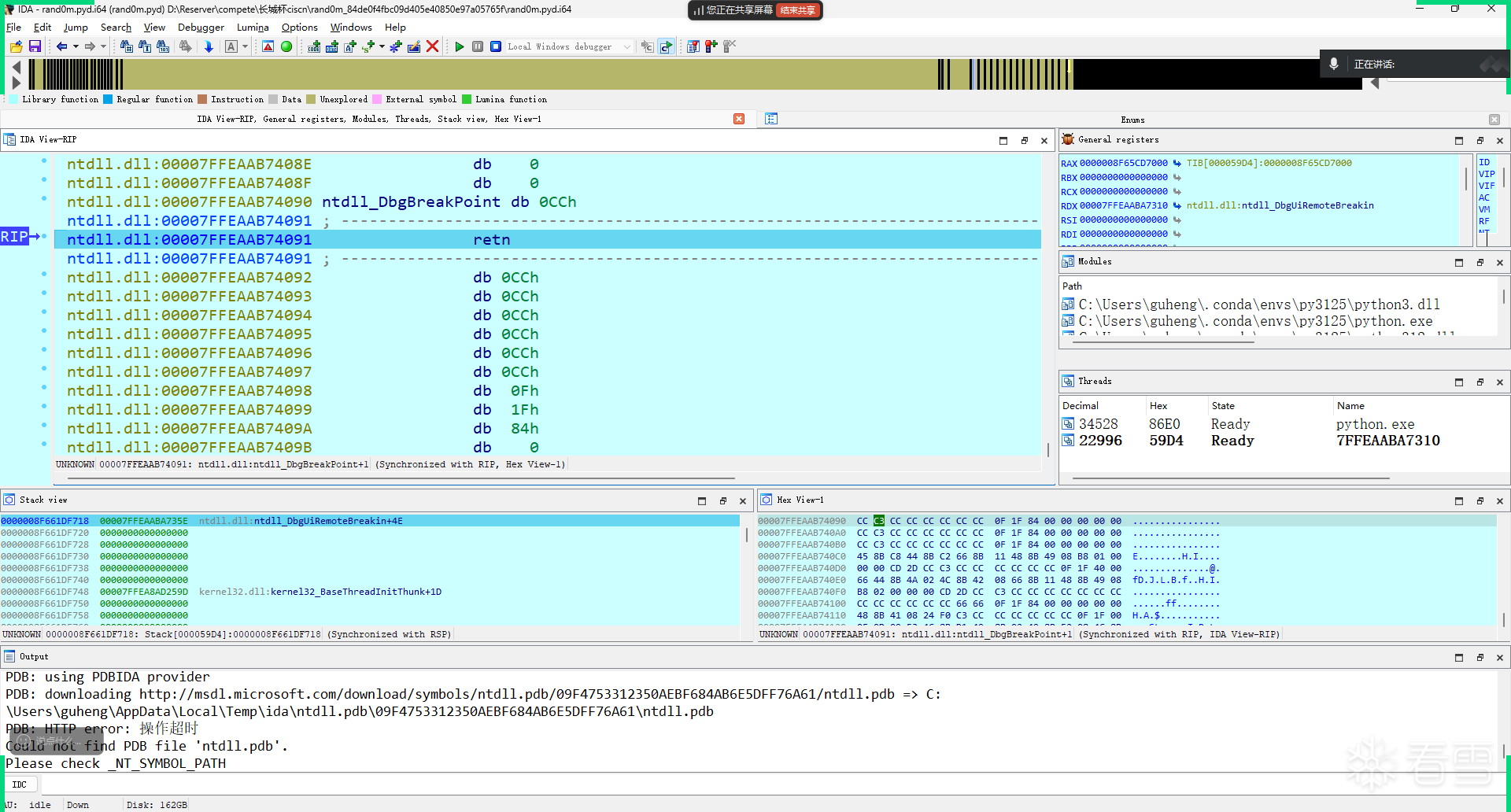The image size is (1511, 812).
Task: Click the microphone icon in speaking overlay
Action: (1334, 64)
